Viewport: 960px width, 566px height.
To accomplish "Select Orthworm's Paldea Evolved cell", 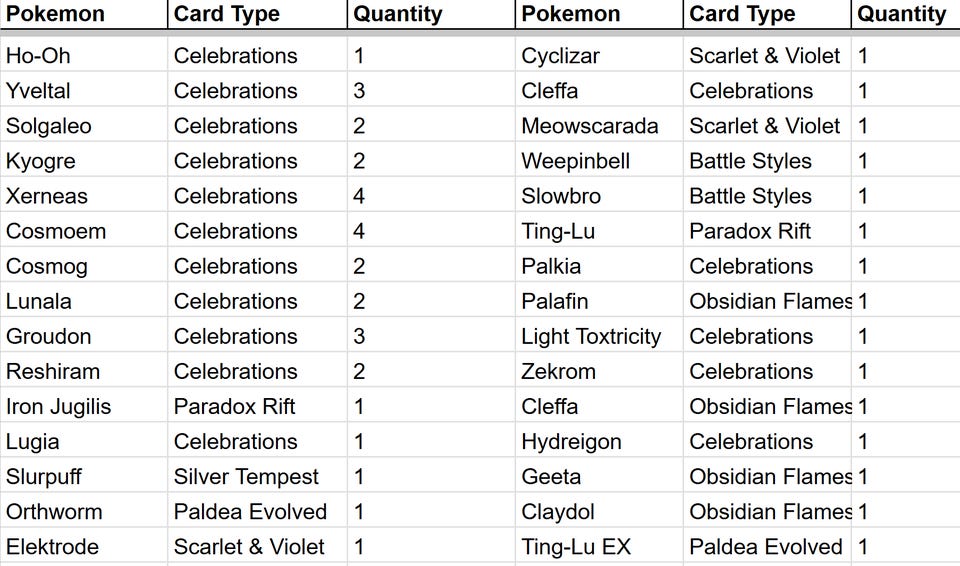I will point(250,512).
